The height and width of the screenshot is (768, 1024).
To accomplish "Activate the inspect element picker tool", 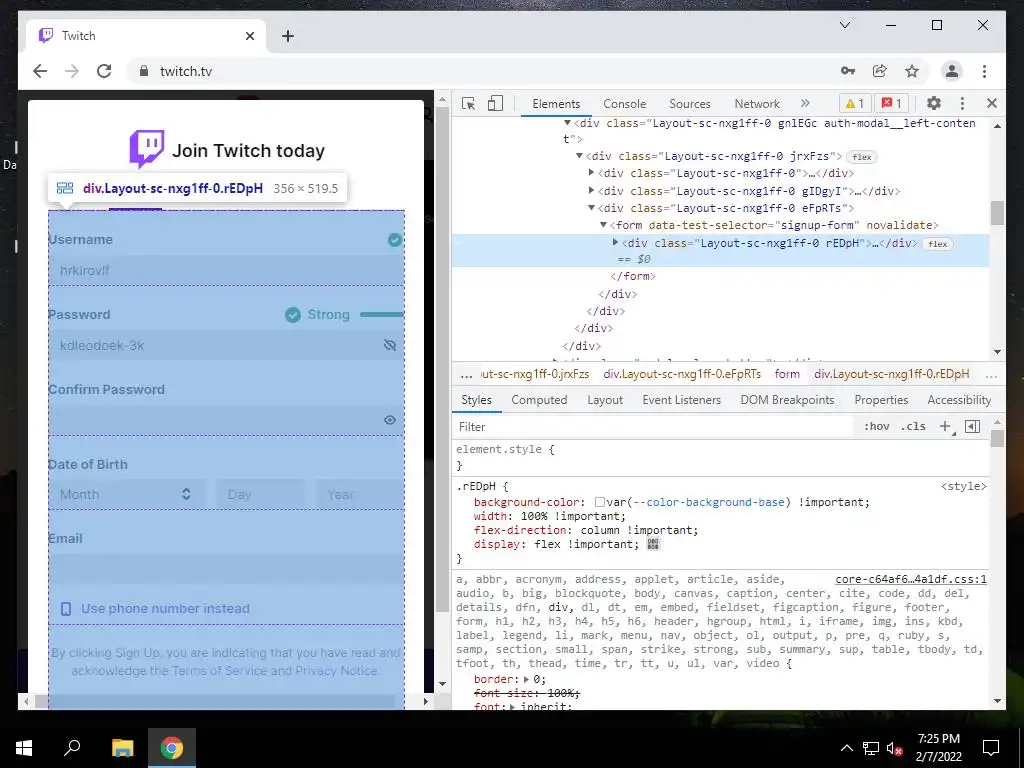I will point(468,103).
